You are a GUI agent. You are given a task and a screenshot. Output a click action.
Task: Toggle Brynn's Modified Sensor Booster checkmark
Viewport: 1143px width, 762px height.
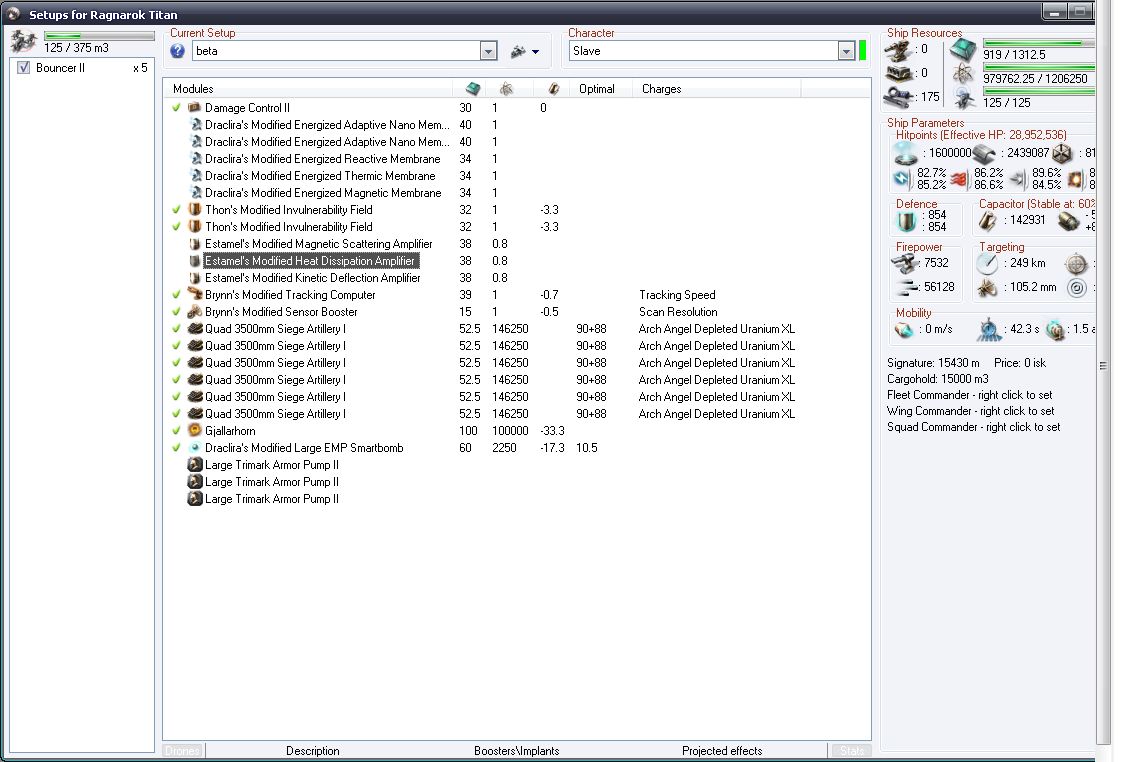click(176, 312)
